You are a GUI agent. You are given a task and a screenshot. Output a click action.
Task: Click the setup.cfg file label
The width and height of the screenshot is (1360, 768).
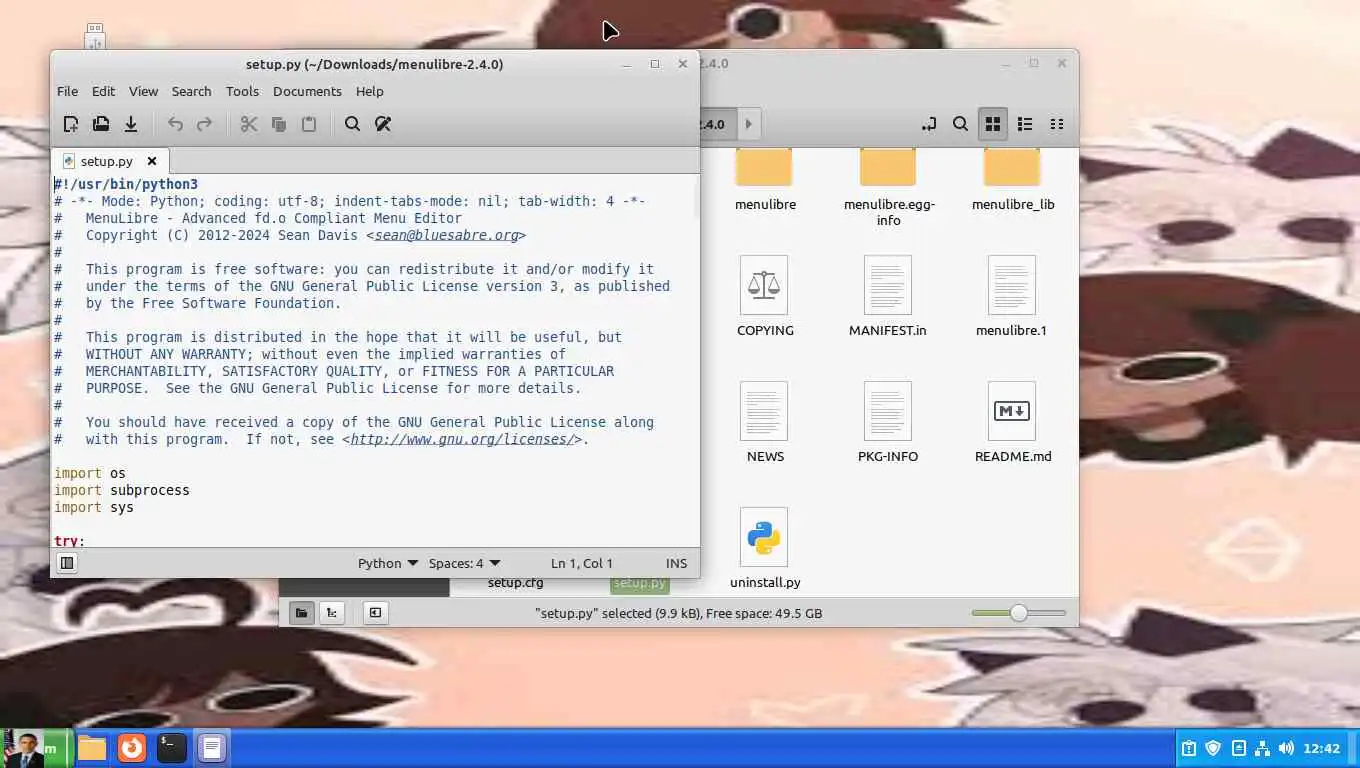516,582
